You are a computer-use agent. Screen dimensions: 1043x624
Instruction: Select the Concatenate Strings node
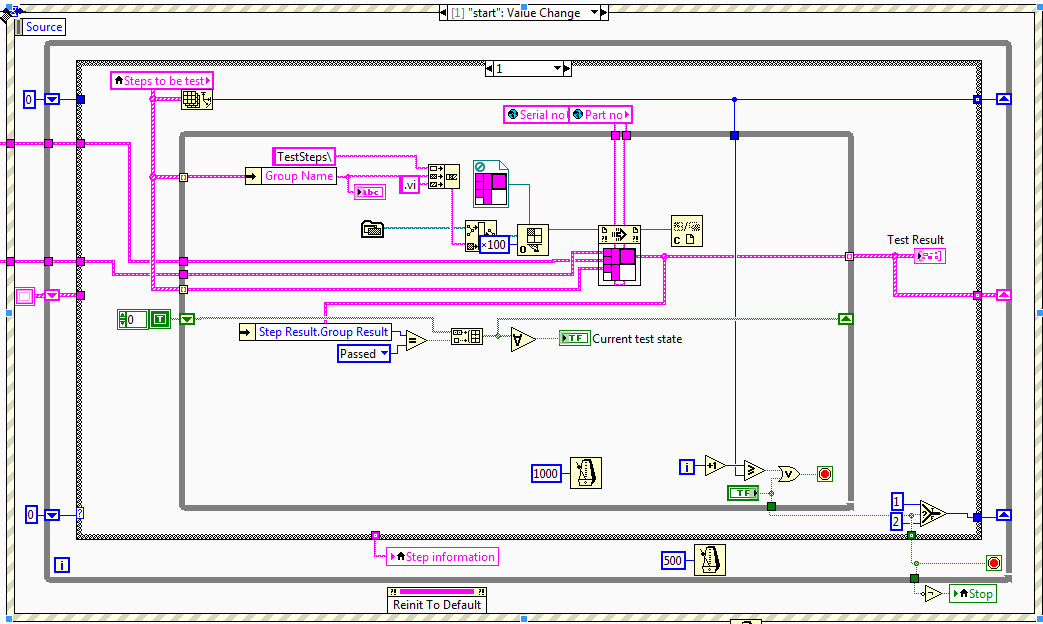pyautogui.click(x=444, y=176)
